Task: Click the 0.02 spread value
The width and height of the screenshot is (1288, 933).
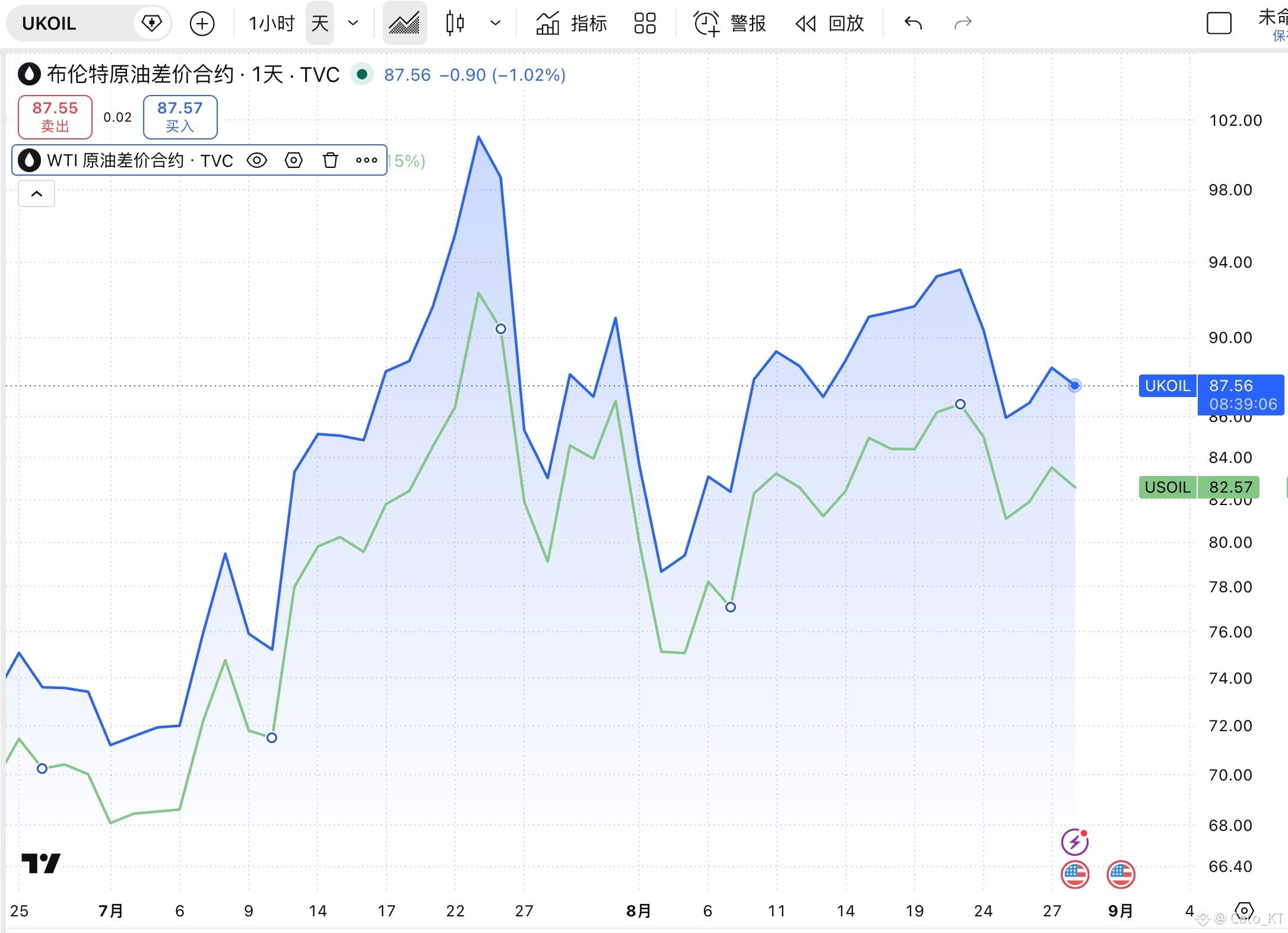Action: (118, 117)
